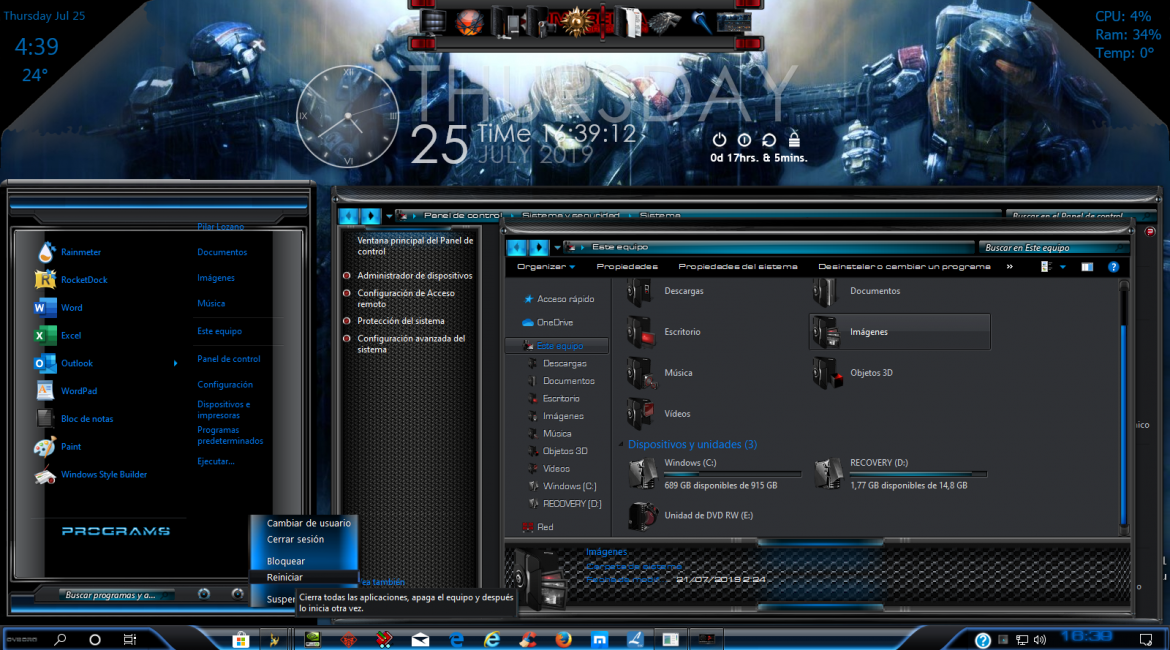Open the Escritorio folder icon

(x=641, y=332)
